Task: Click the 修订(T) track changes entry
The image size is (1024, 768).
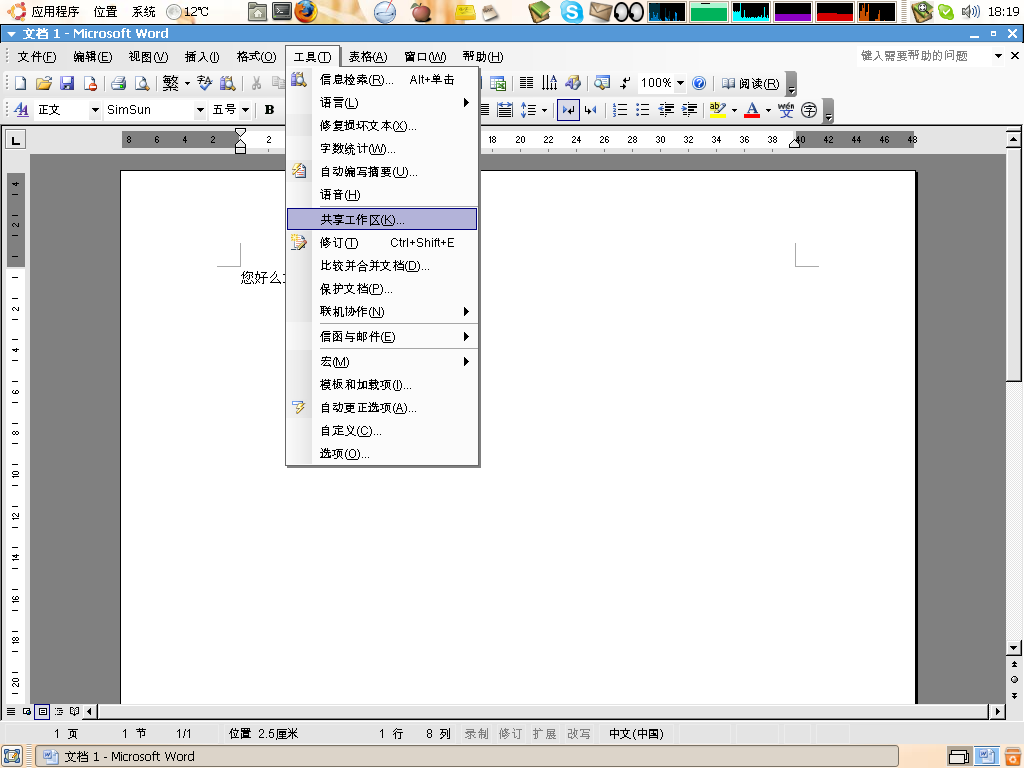Action: pyautogui.click(x=382, y=243)
